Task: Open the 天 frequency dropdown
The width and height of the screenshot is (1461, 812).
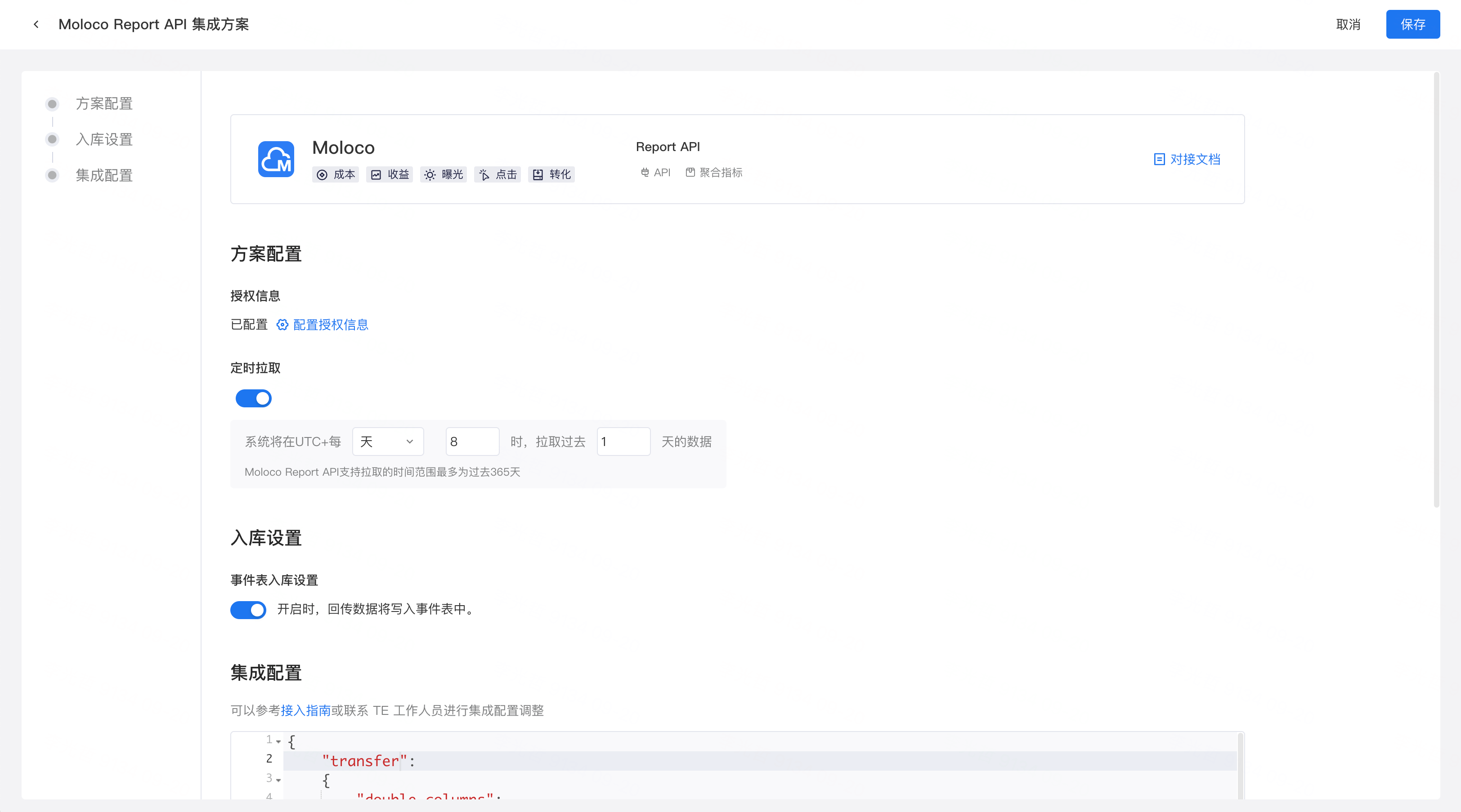Action: 388,442
